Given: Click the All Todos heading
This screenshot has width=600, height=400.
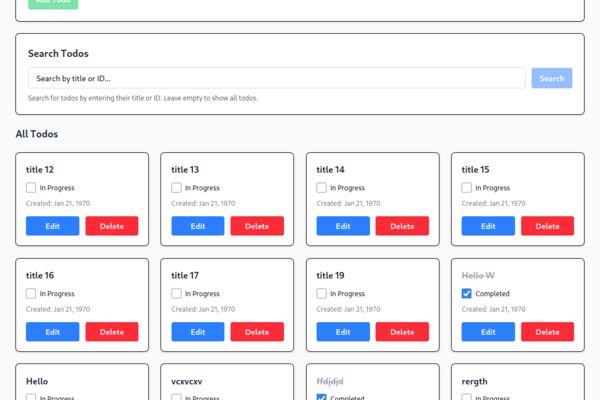Looking at the screenshot, I should [37, 134].
